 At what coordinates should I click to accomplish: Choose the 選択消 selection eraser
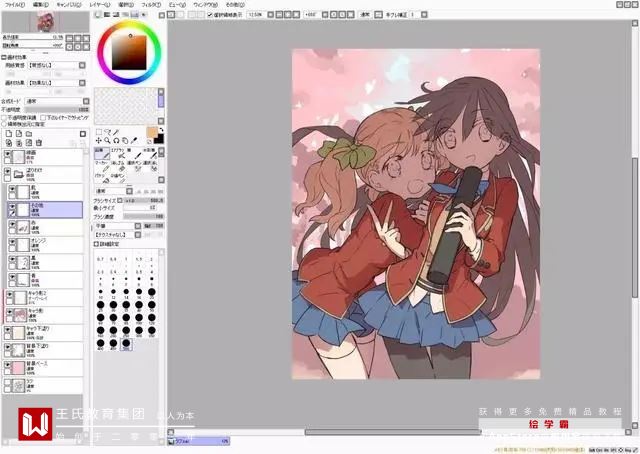click(149, 166)
